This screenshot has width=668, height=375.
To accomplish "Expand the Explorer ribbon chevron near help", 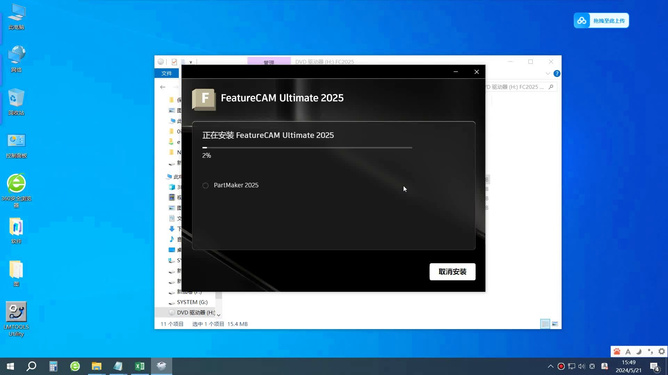I will pos(548,74).
